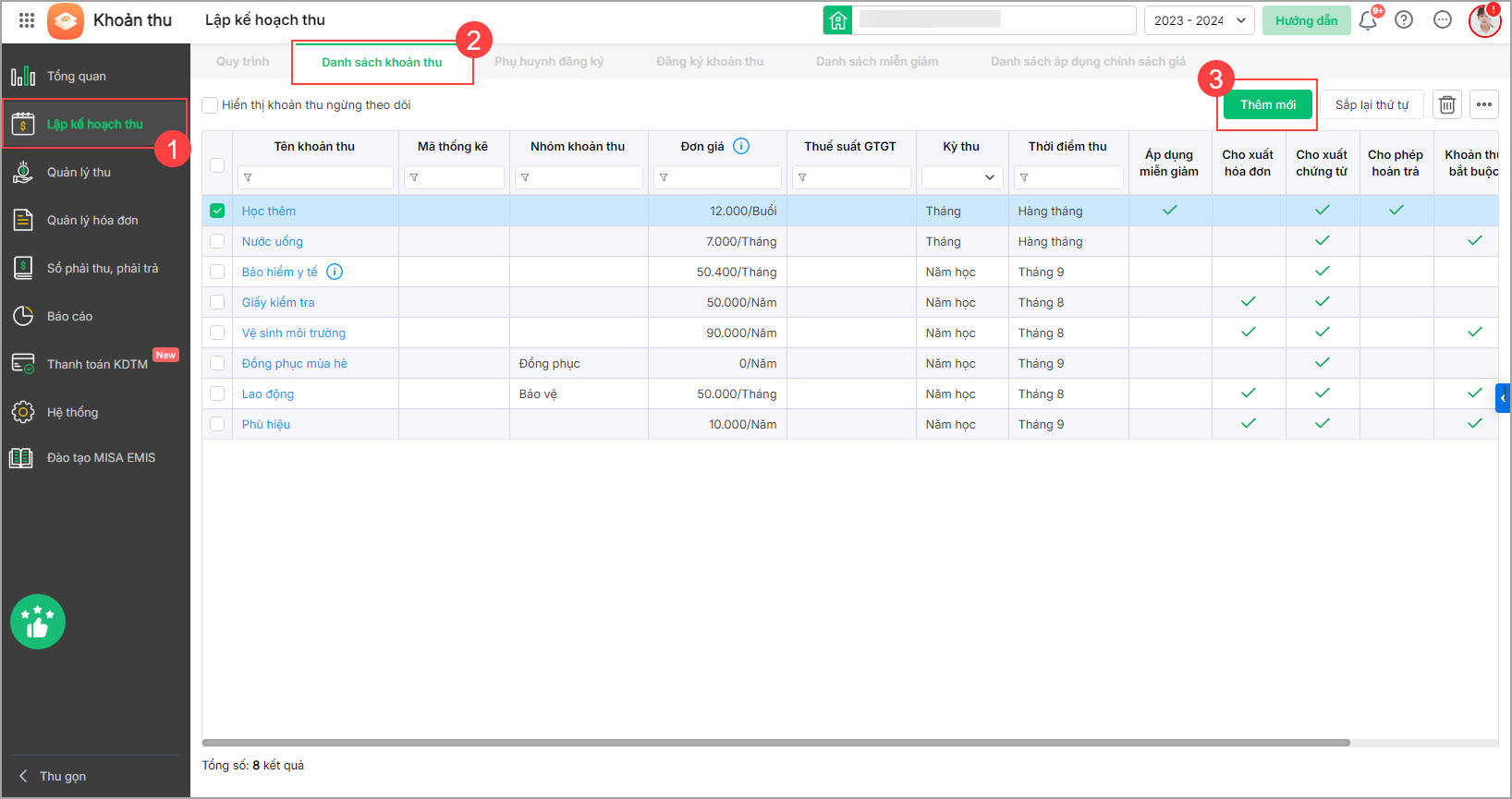Click the green thumbs-up feedback button

click(38, 622)
